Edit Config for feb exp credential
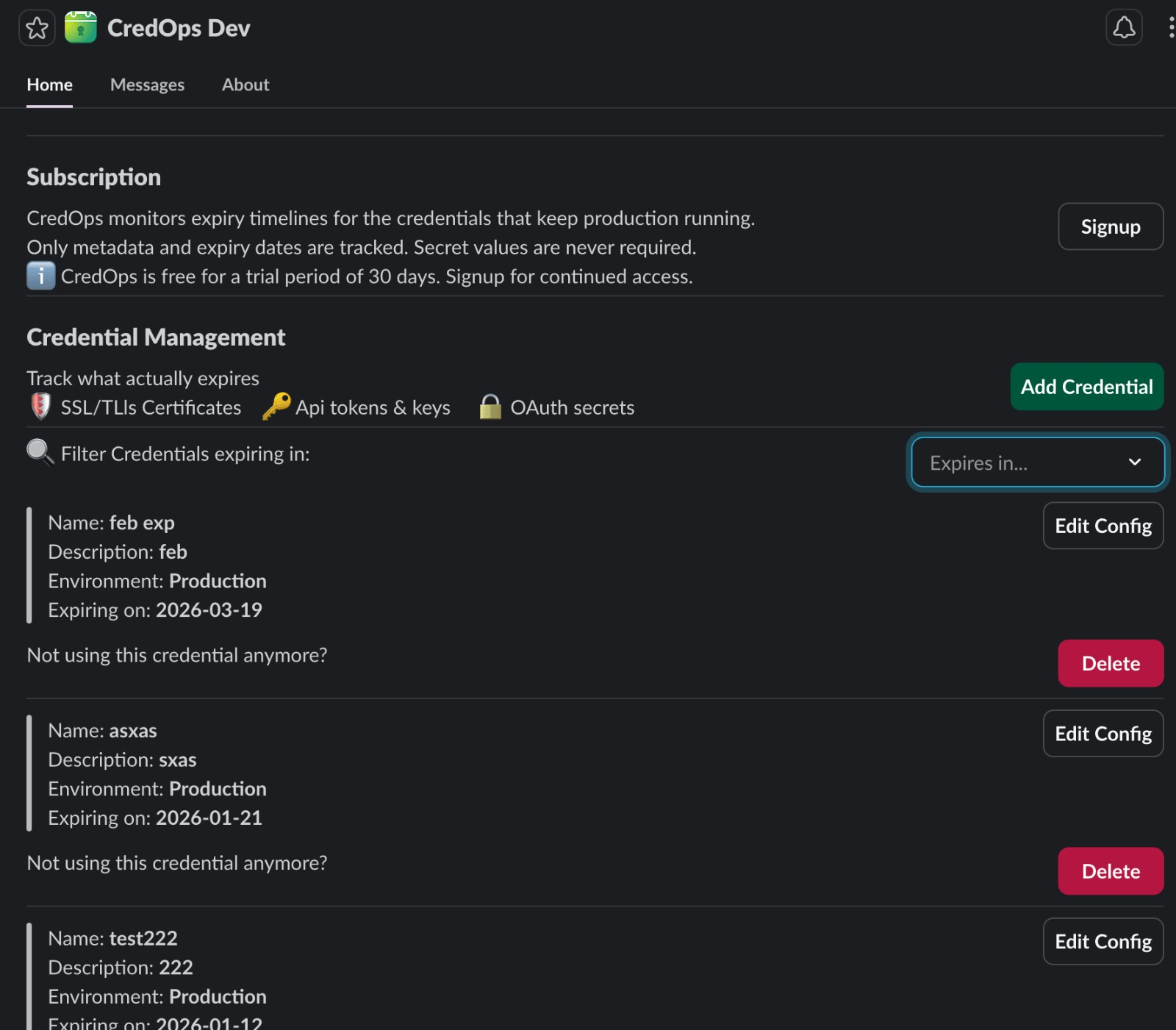The height and width of the screenshot is (1030, 1176). [x=1102, y=526]
